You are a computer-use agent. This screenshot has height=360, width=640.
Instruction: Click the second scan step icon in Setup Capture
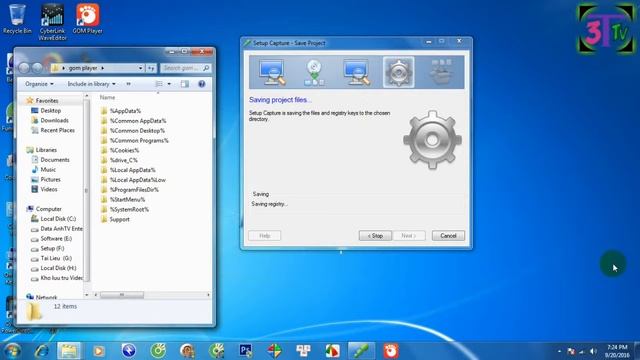pyautogui.click(x=357, y=73)
